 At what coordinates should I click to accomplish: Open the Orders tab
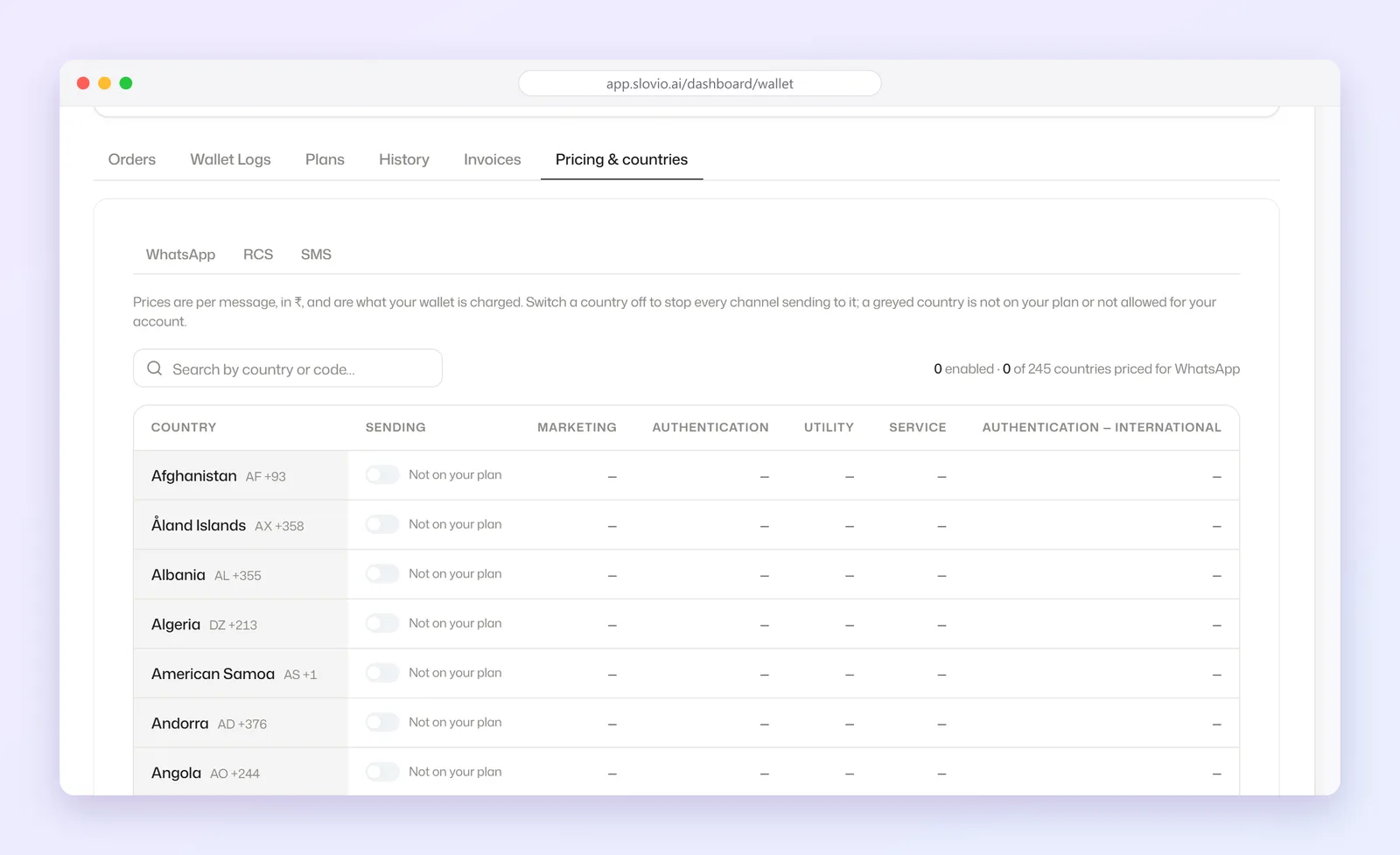(x=132, y=159)
